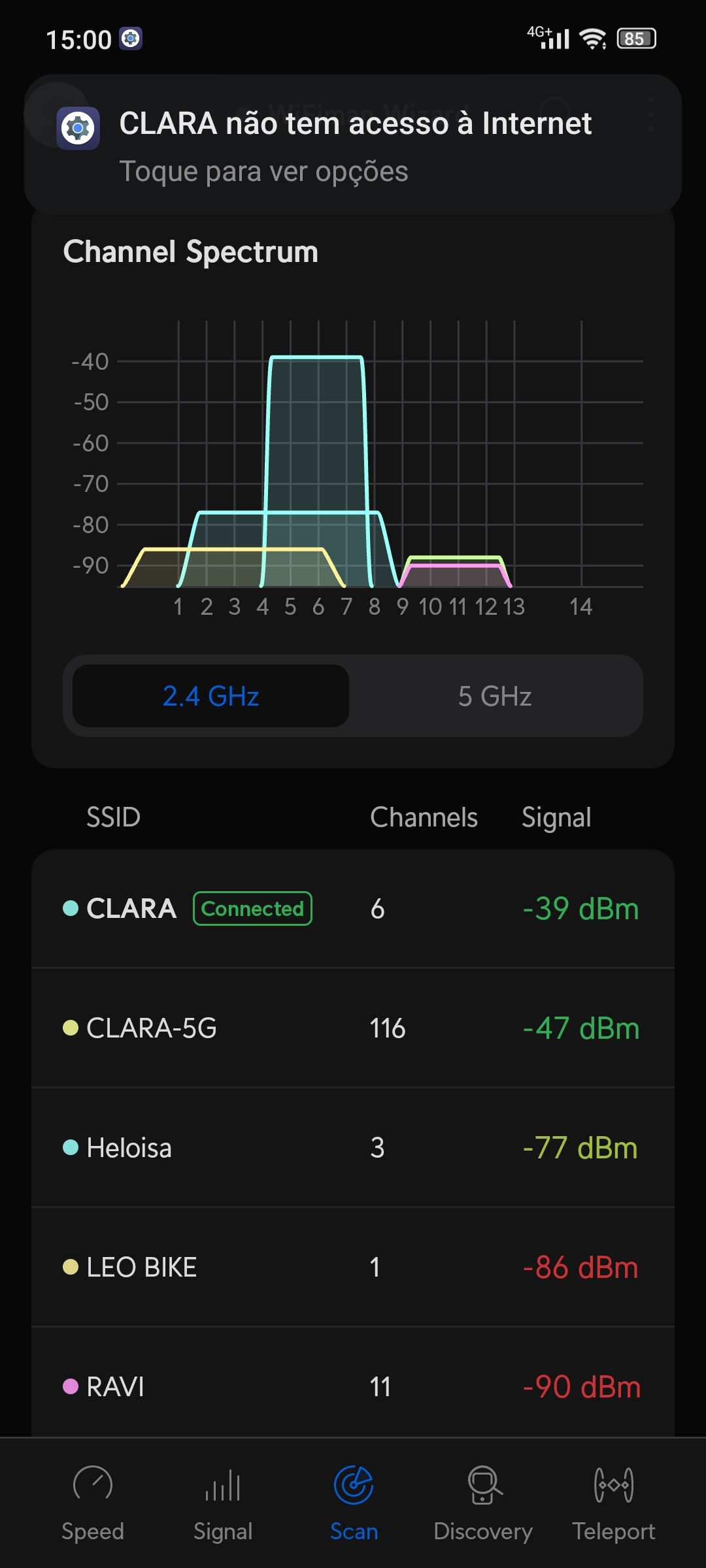This screenshot has width=706, height=1568.
Task: Tap the Connected badge next to CLARA
Action: click(252, 909)
